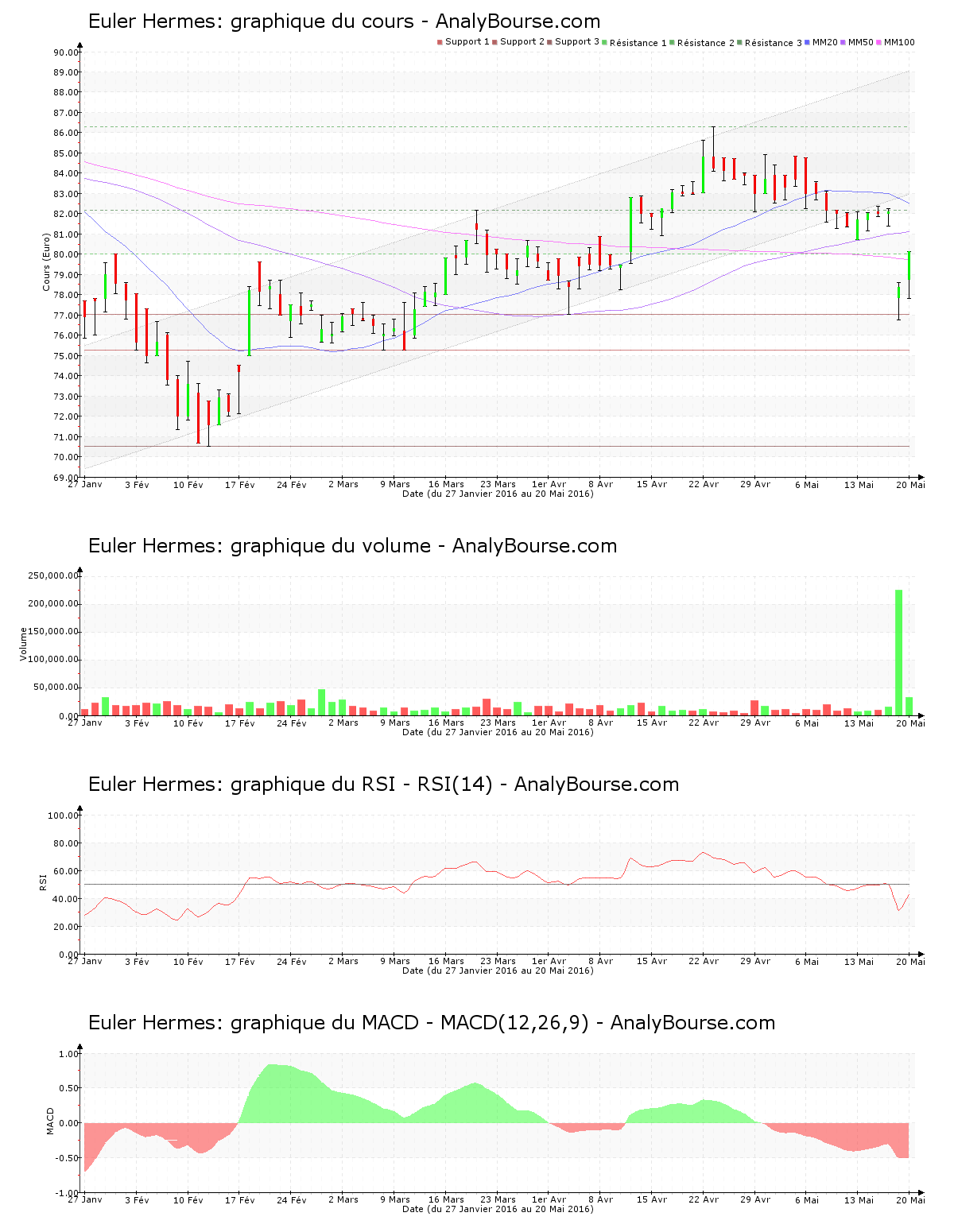Click the 75.00 value on price axis
The image size is (954, 1232).
pyautogui.click(x=65, y=356)
